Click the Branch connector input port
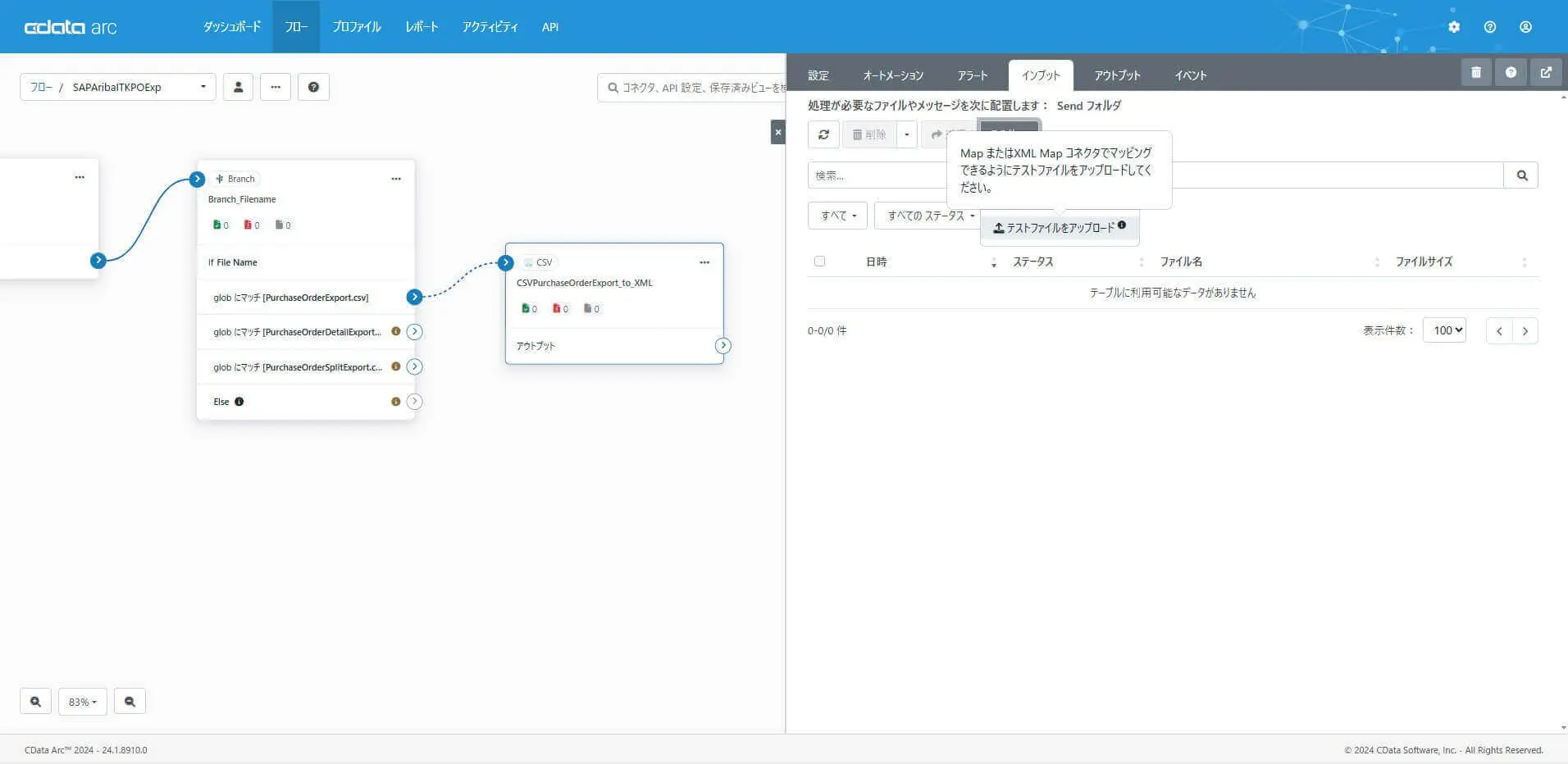The height and width of the screenshot is (764, 1568). pos(197,179)
